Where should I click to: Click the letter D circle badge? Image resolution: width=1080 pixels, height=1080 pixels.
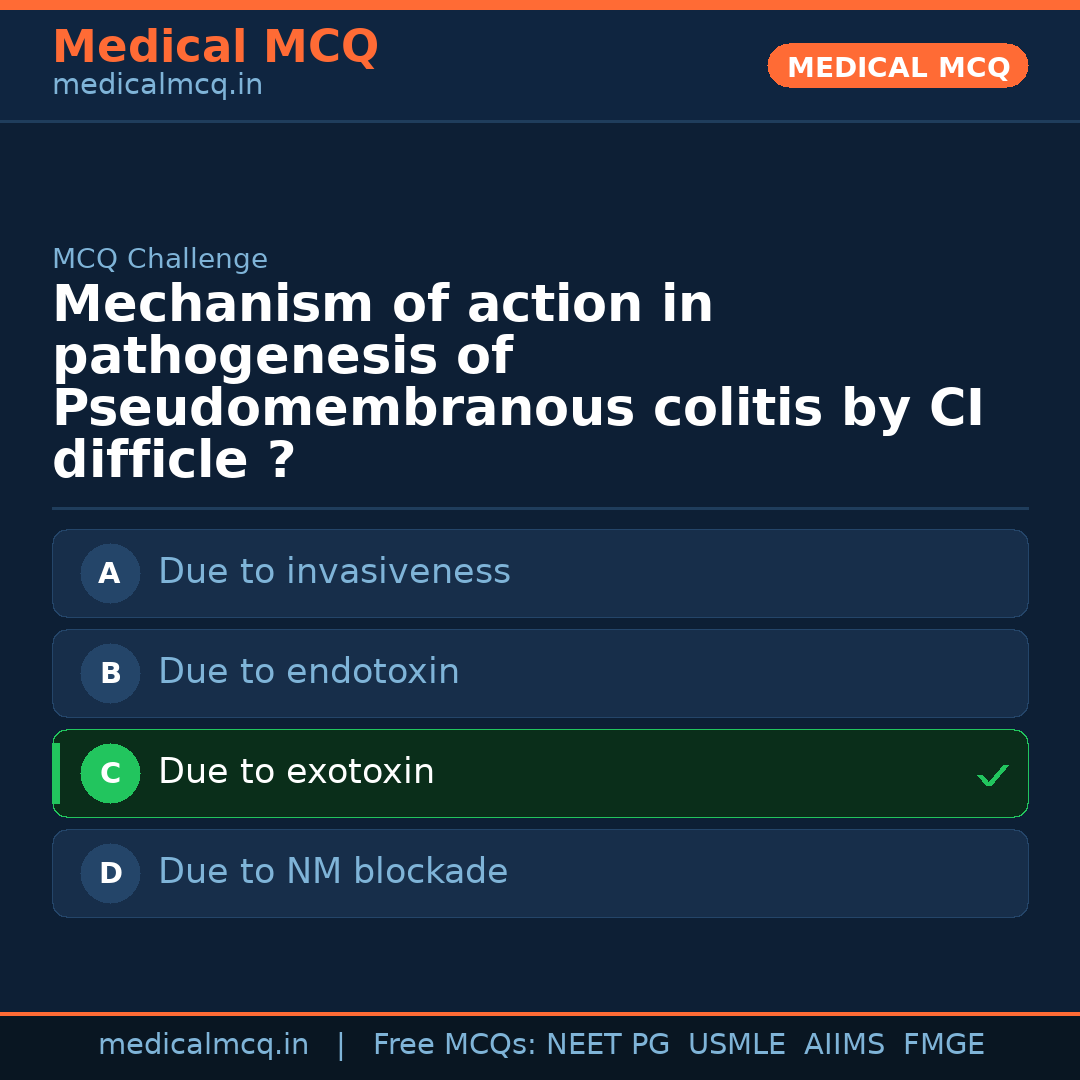[110, 873]
